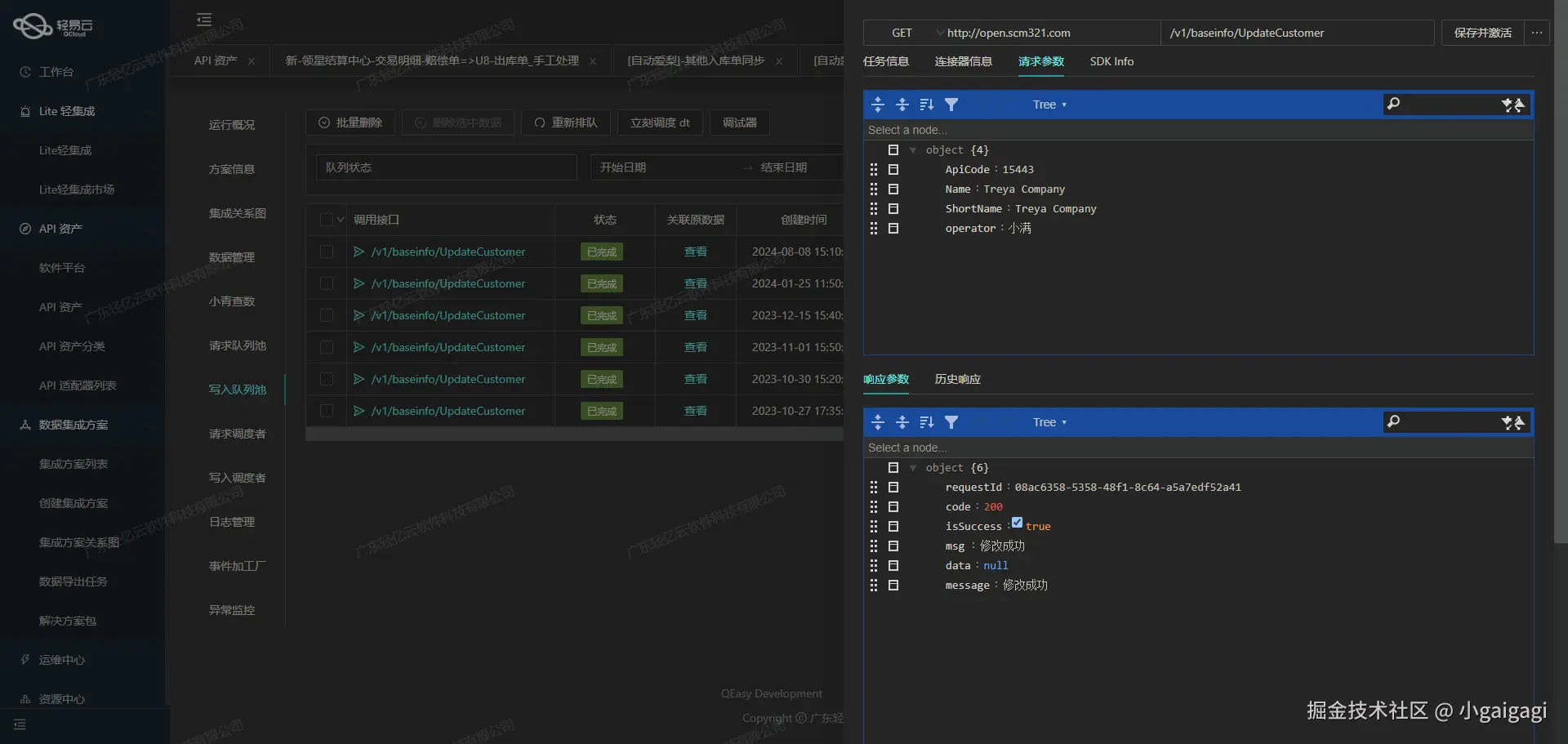Open the 日志管理 menu item

[232, 522]
